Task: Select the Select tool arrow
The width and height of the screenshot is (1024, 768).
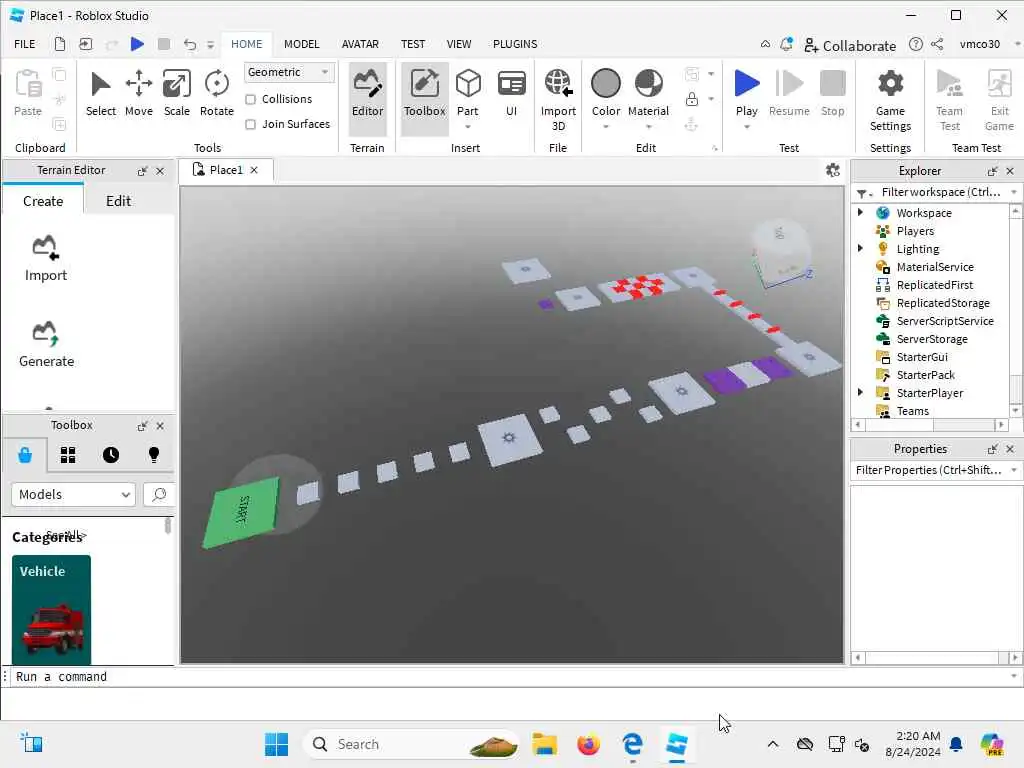Action: pyautogui.click(x=101, y=93)
